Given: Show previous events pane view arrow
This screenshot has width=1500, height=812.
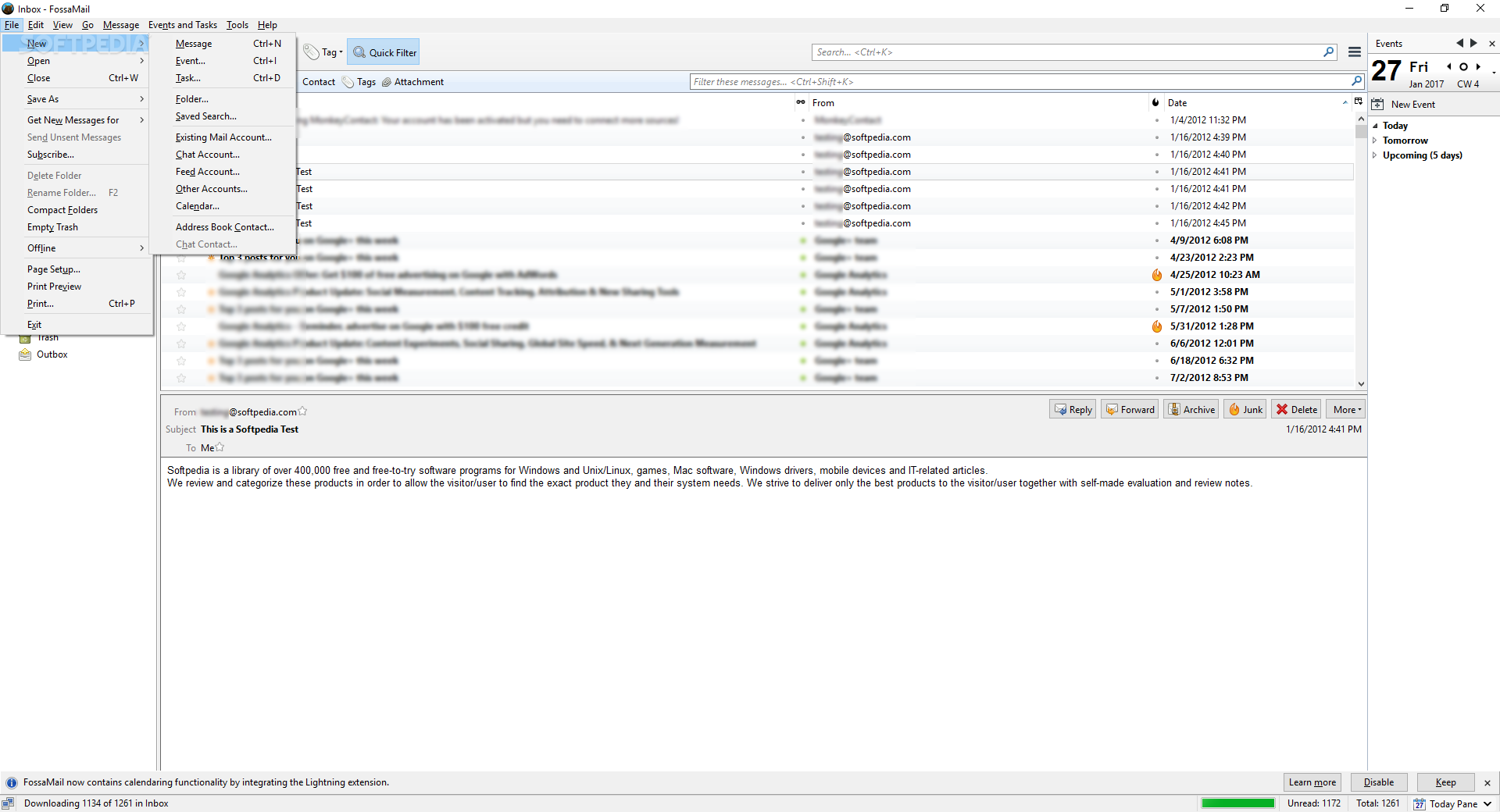Looking at the screenshot, I should click(1459, 43).
